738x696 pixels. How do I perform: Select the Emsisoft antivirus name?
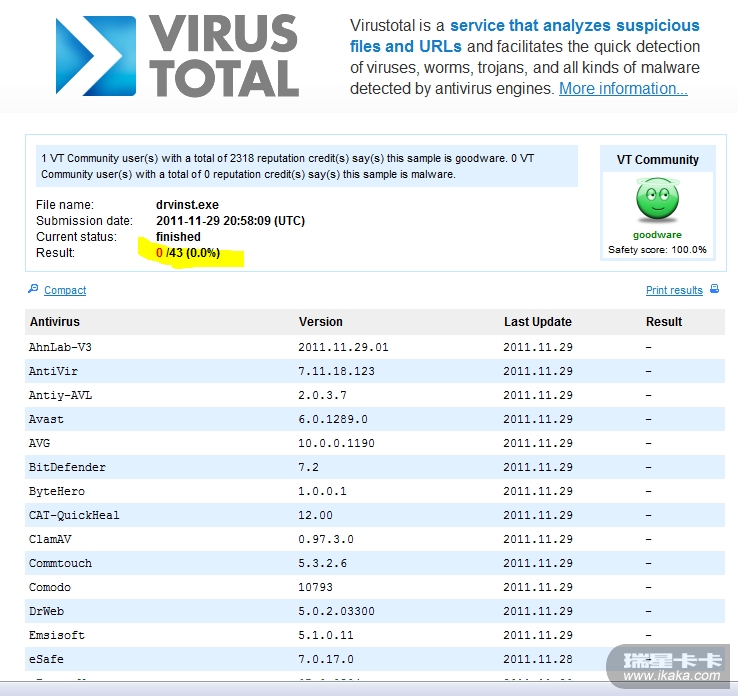(57, 635)
